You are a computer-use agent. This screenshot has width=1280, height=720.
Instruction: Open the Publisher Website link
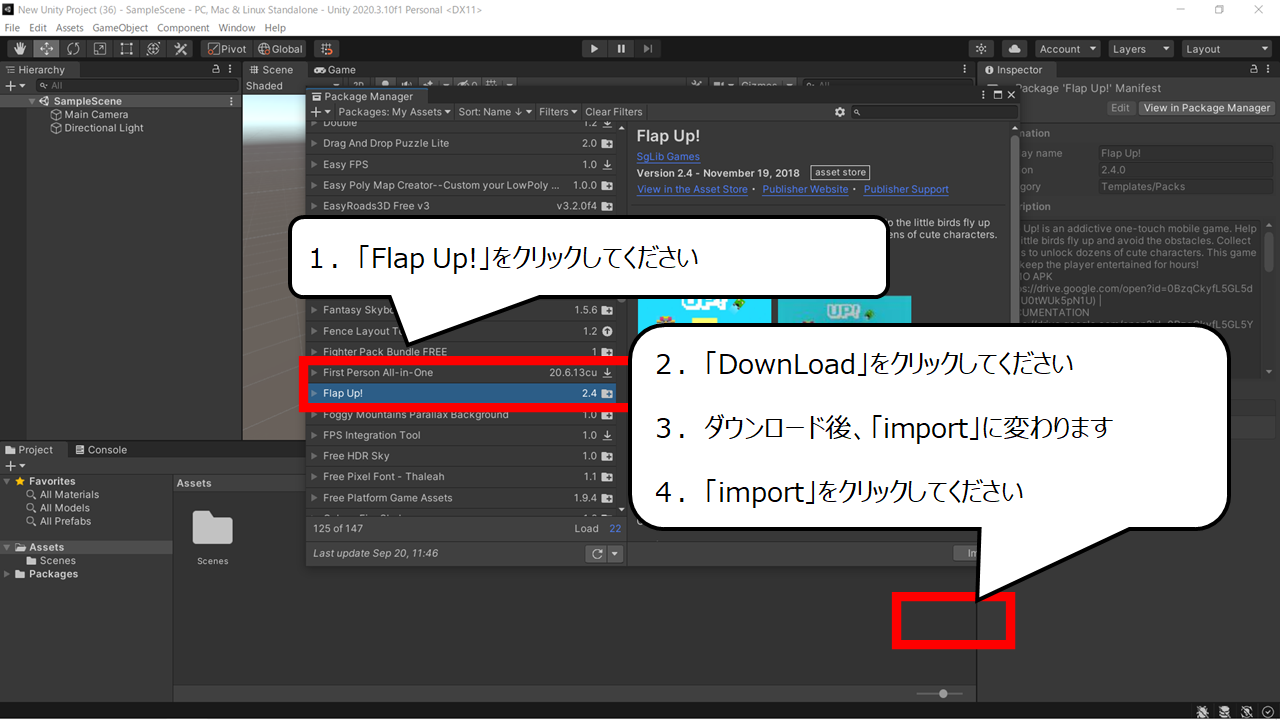click(805, 189)
